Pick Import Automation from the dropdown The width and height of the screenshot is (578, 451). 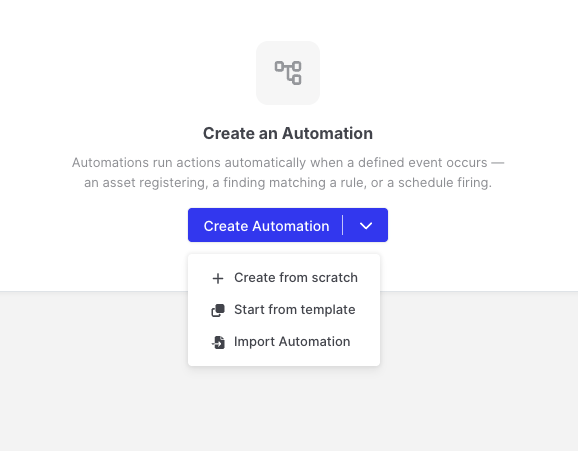pyautogui.click(x=284, y=342)
